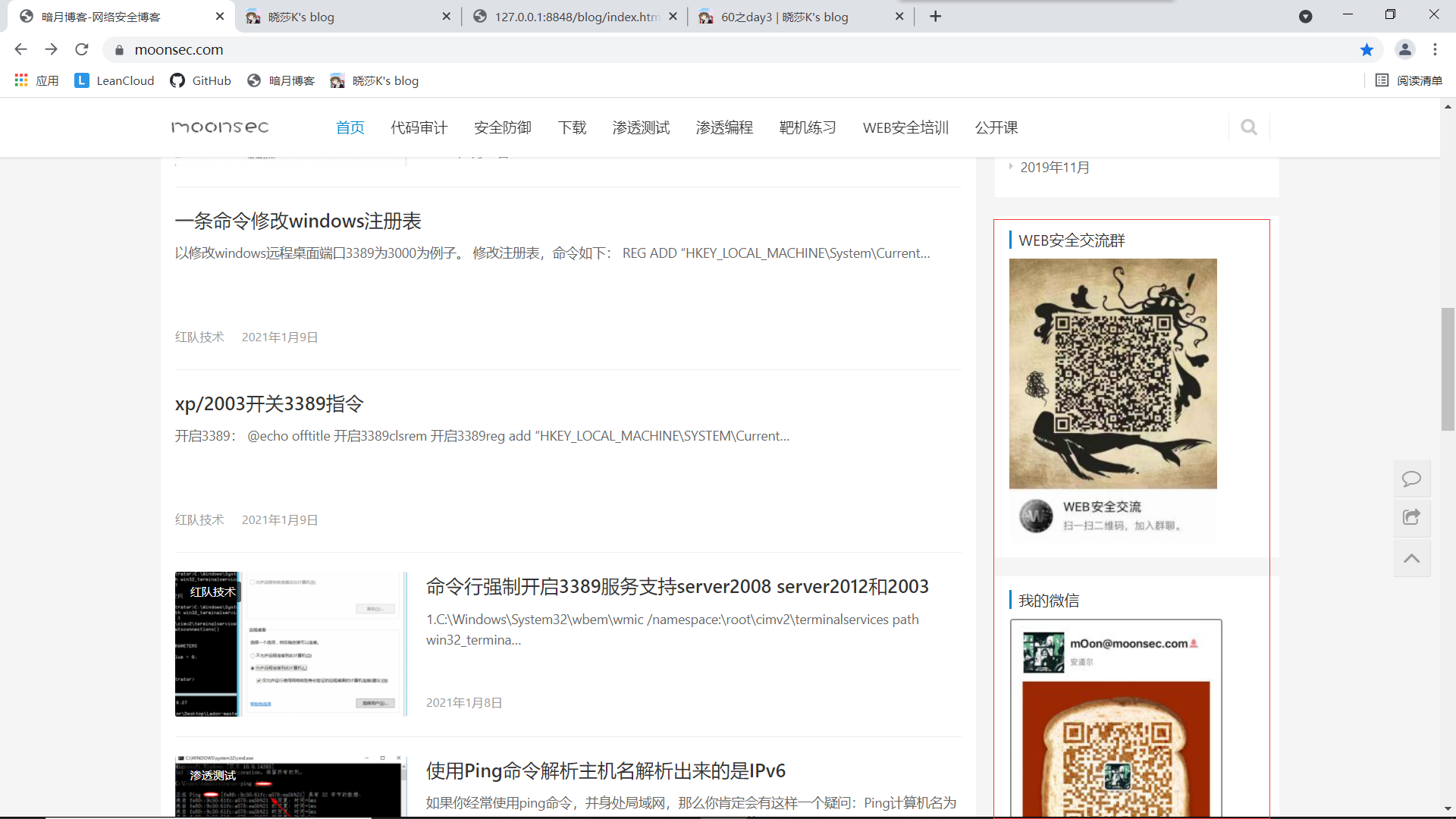This screenshot has height=819, width=1456.
Task: Click the 渗透测试 badge on thumbnail
Action: (x=212, y=775)
